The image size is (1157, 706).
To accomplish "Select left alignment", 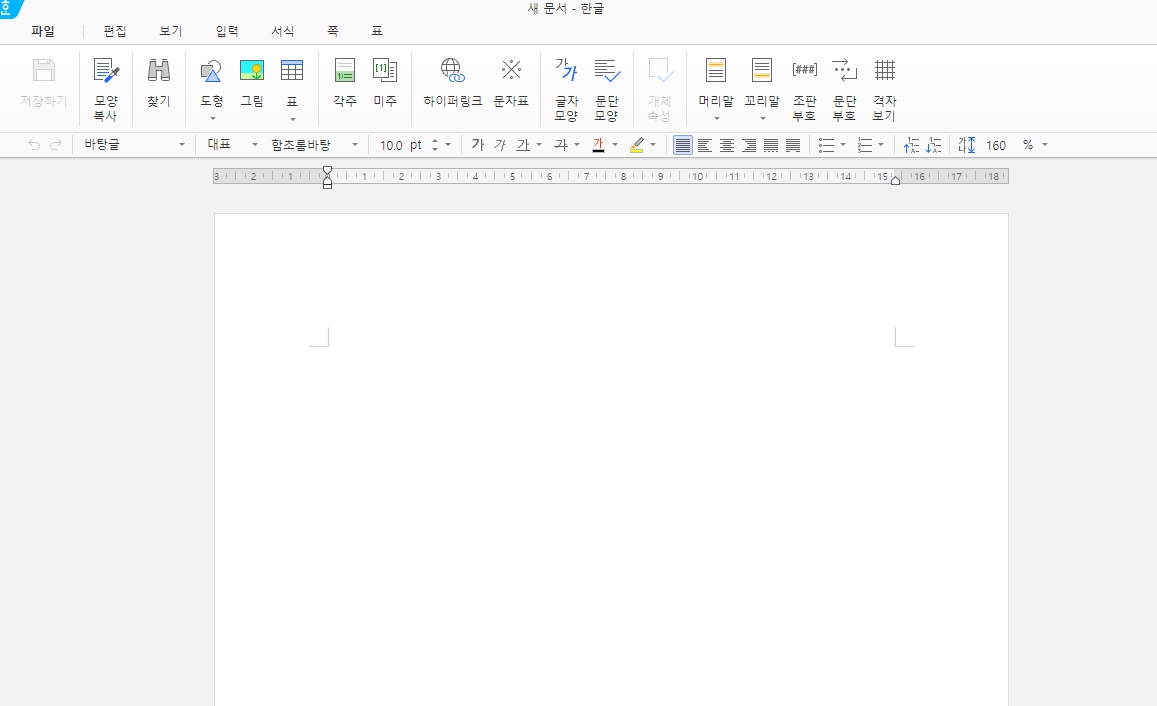I will (x=705, y=145).
